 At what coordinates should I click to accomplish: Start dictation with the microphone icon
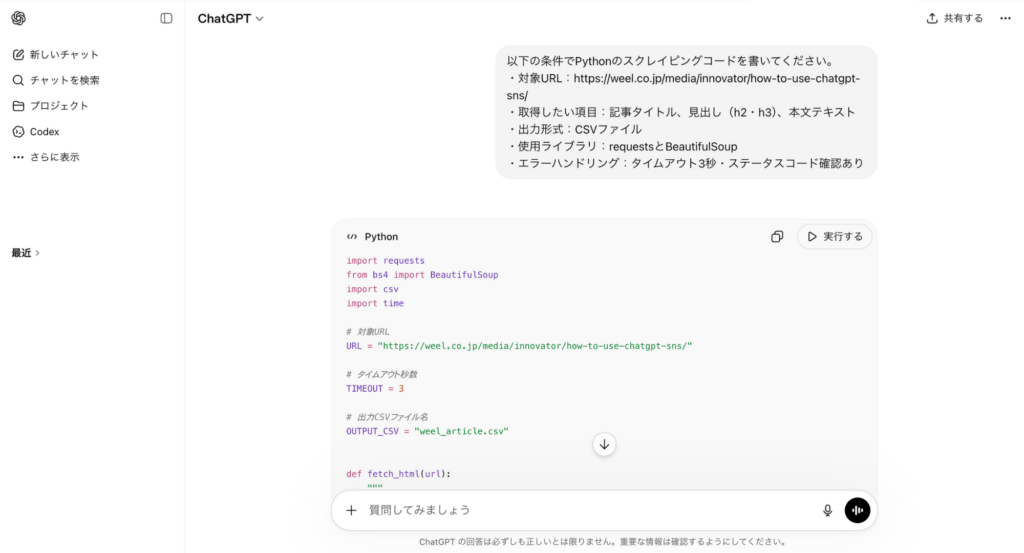pyautogui.click(x=827, y=511)
